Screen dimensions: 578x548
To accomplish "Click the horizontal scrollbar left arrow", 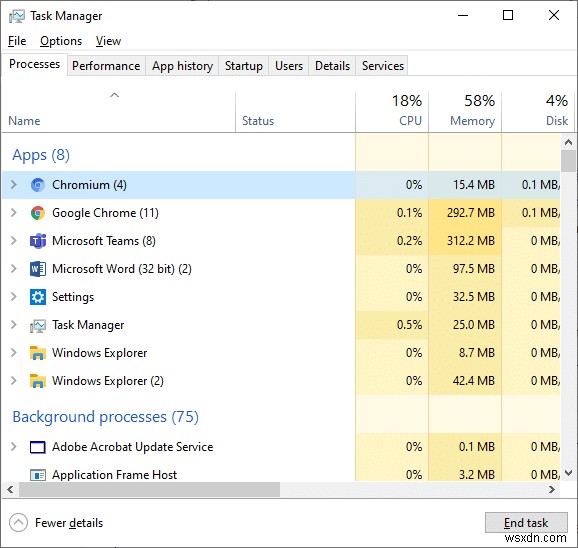I will 10,489.
